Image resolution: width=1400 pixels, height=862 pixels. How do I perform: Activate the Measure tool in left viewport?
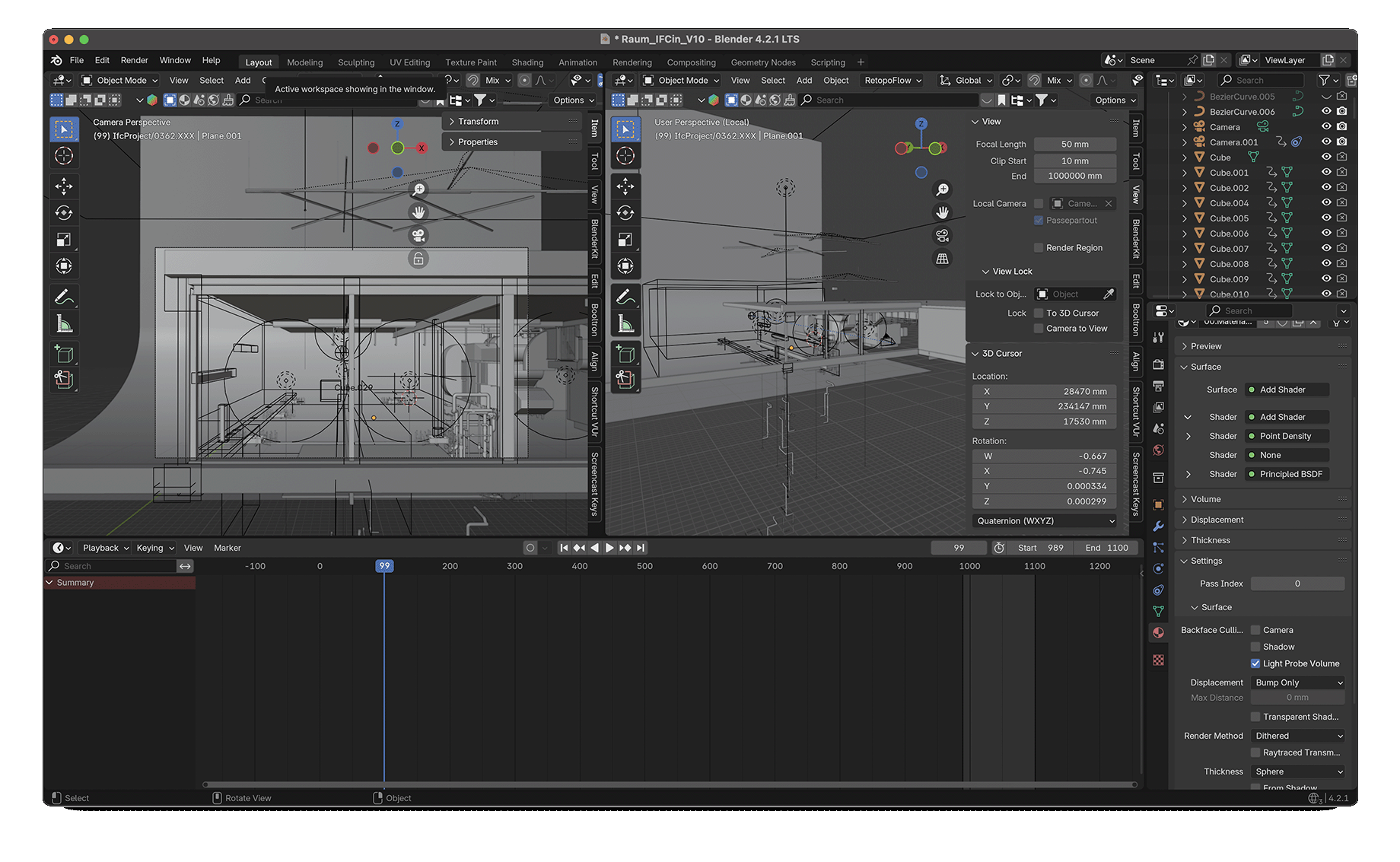(64, 324)
